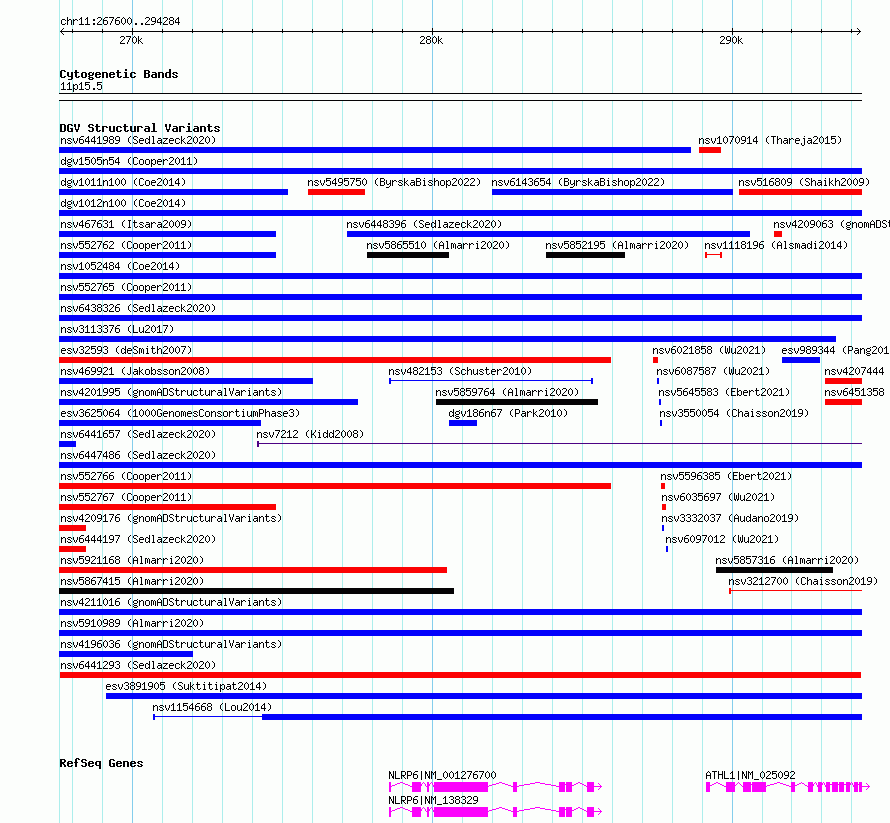Click the nsv4207444 red bar
The height and width of the screenshot is (823, 890).
(843, 381)
